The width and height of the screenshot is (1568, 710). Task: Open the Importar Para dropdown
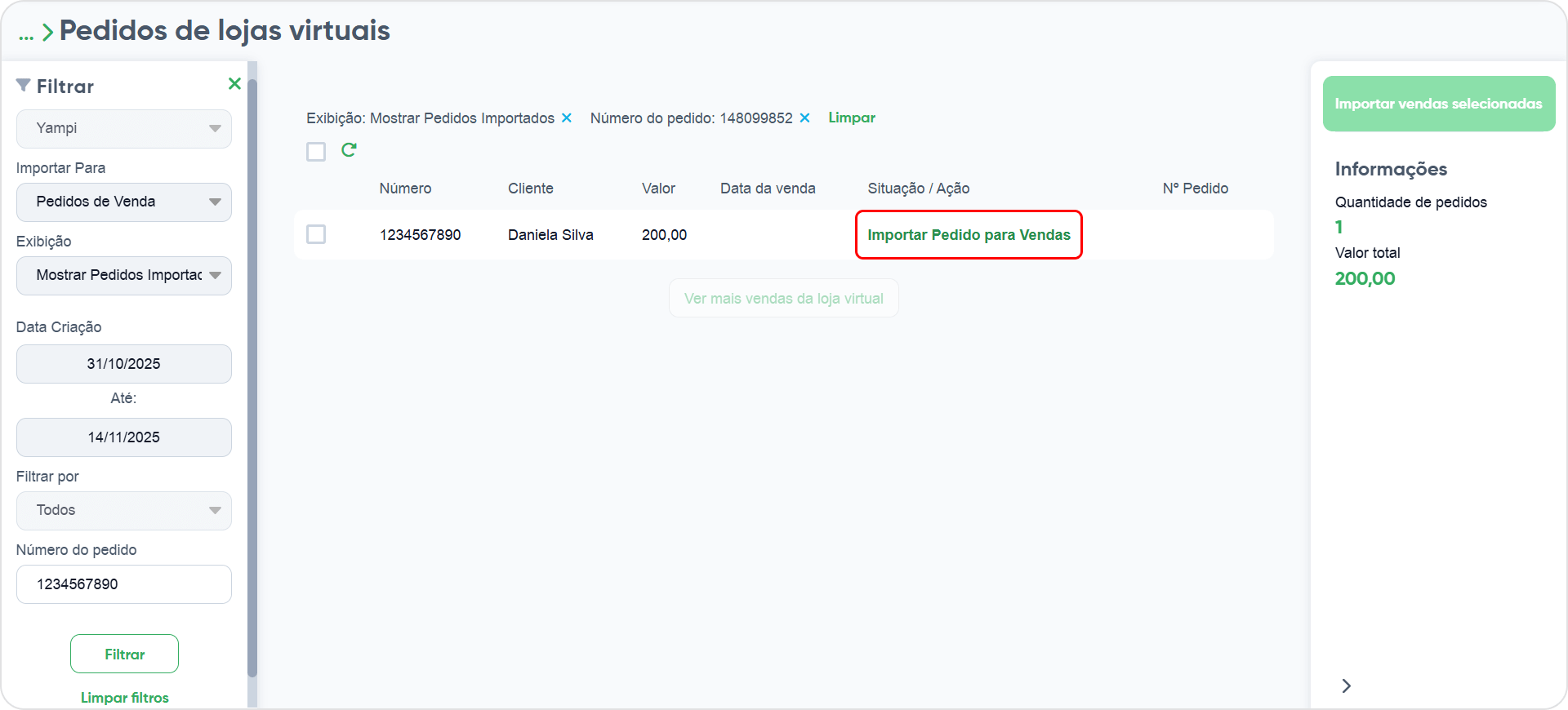[124, 202]
